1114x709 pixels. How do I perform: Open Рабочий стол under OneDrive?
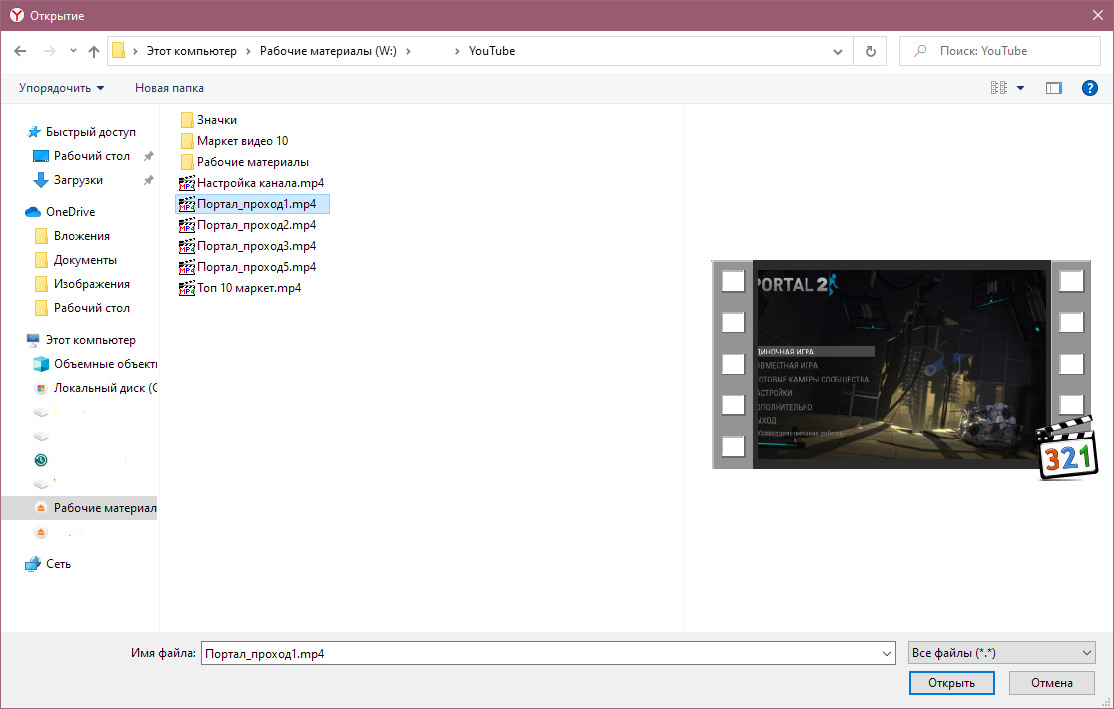pos(92,308)
